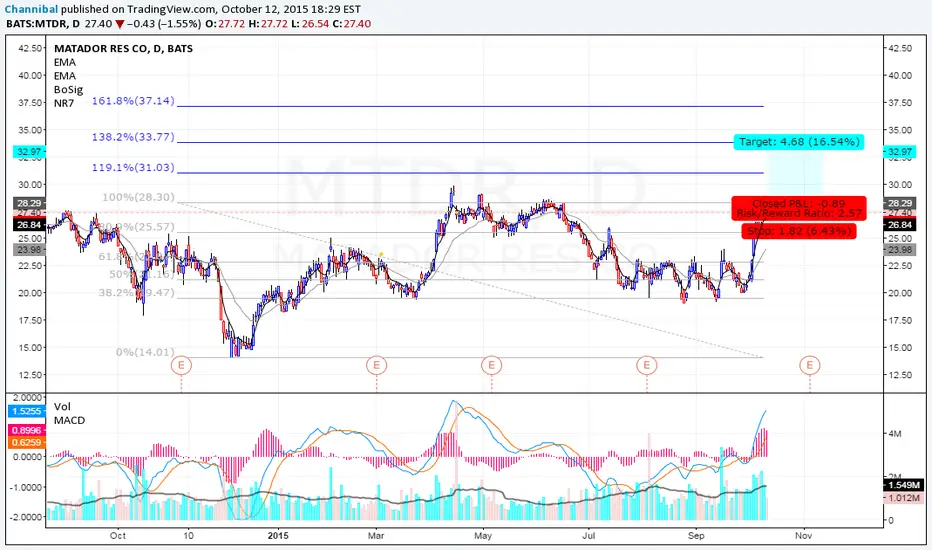This screenshot has height=550, width=932.
Task: Click the 161.8%(37.14) Fibonacci label
Action: (133, 101)
